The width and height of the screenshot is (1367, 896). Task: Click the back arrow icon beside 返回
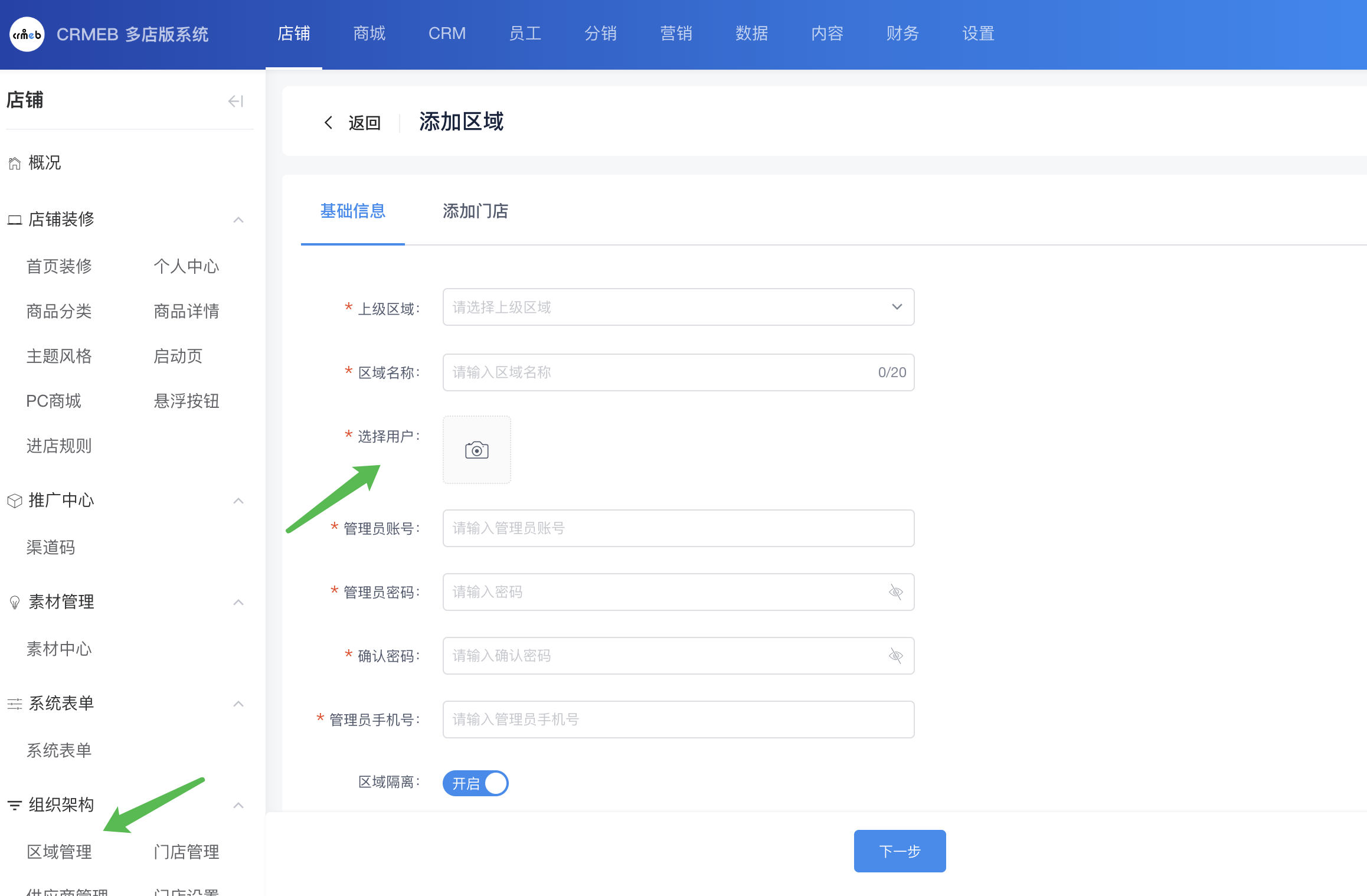[329, 122]
